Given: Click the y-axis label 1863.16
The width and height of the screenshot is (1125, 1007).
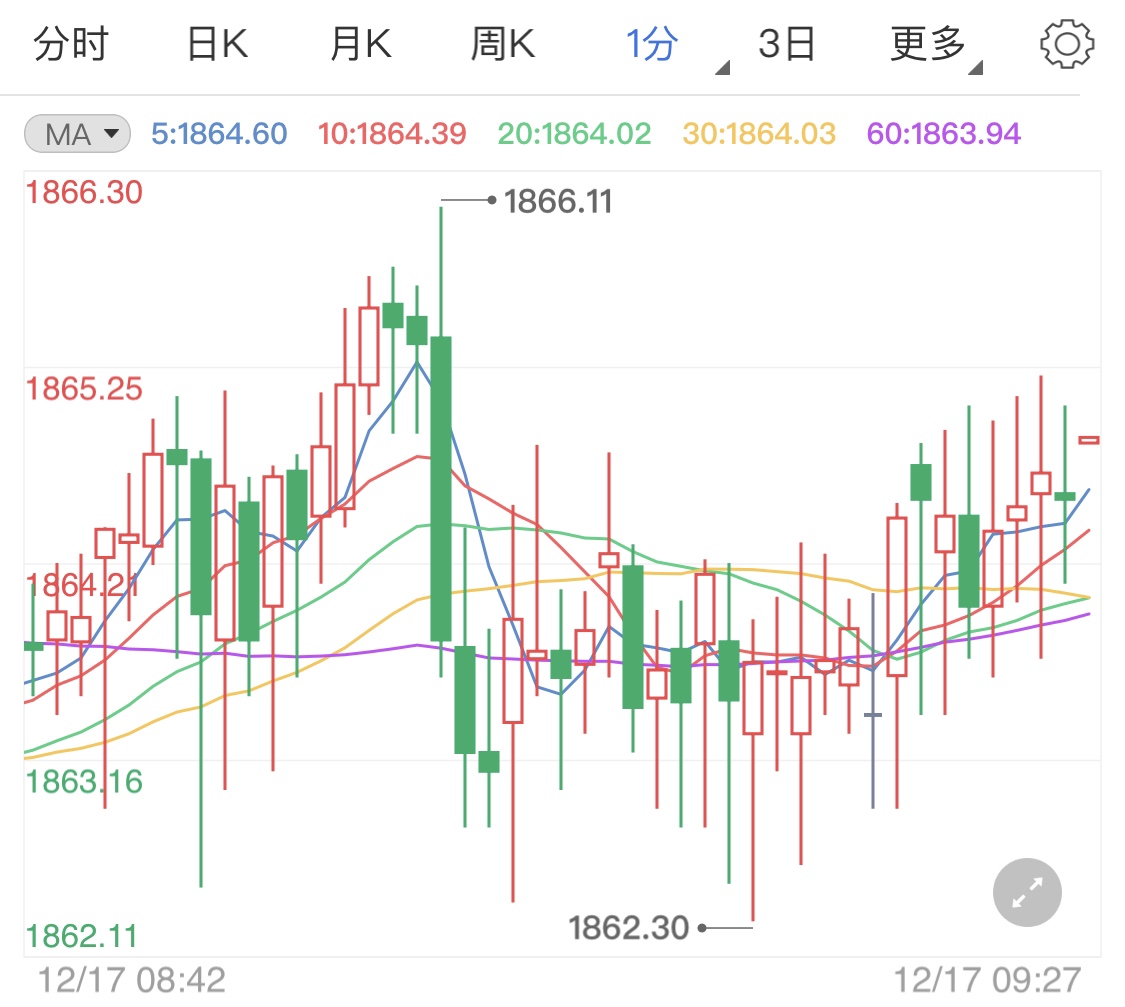Looking at the screenshot, I should 84,782.
